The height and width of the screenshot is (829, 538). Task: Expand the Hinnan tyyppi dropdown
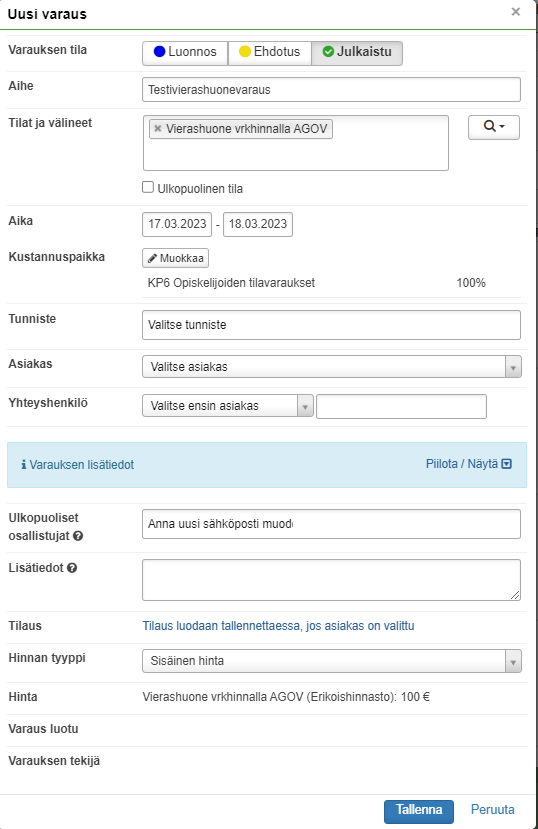point(332,661)
